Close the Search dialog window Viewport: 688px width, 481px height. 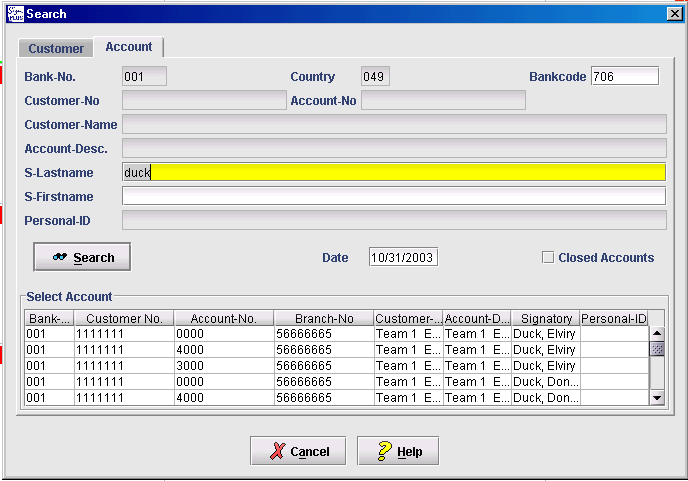click(674, 13)
